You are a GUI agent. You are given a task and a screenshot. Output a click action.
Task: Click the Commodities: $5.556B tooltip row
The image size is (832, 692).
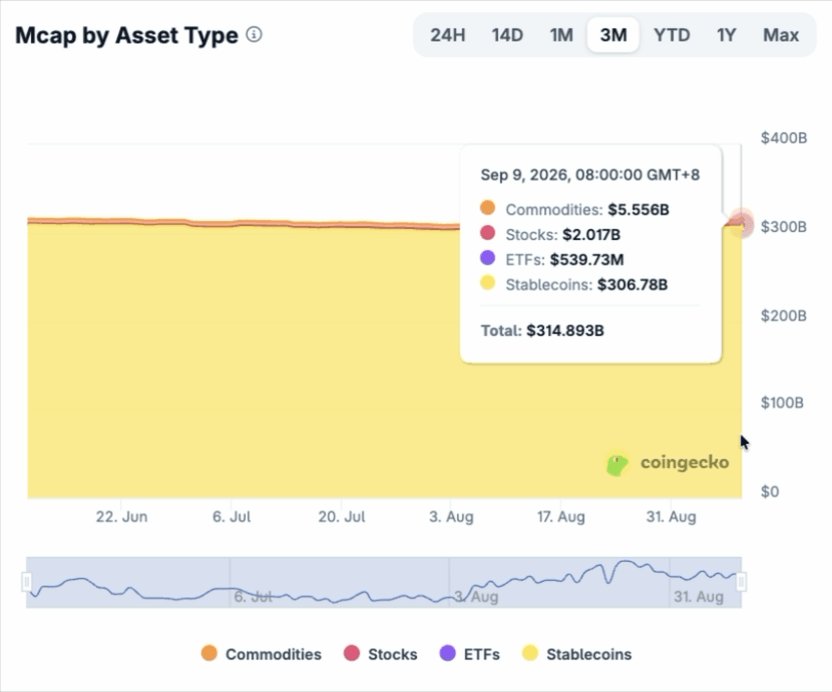(575, 209)
